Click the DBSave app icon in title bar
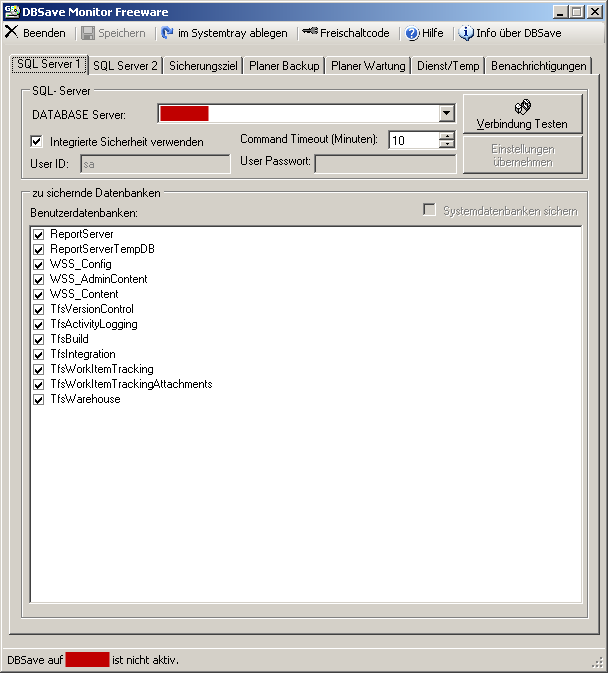This screenshot has height=673, width=608. click(x=12, y=12)
